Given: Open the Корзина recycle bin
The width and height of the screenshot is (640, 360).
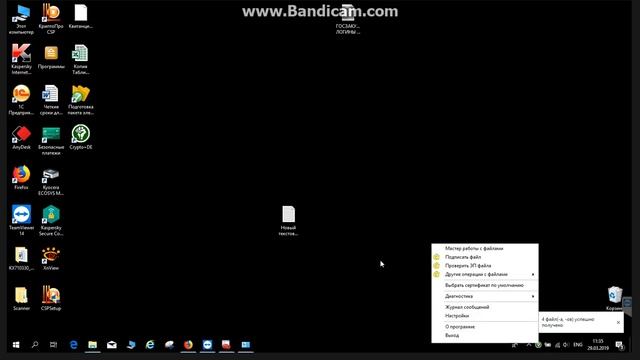Looking at the screenshot, I should [x=615, y=298].
